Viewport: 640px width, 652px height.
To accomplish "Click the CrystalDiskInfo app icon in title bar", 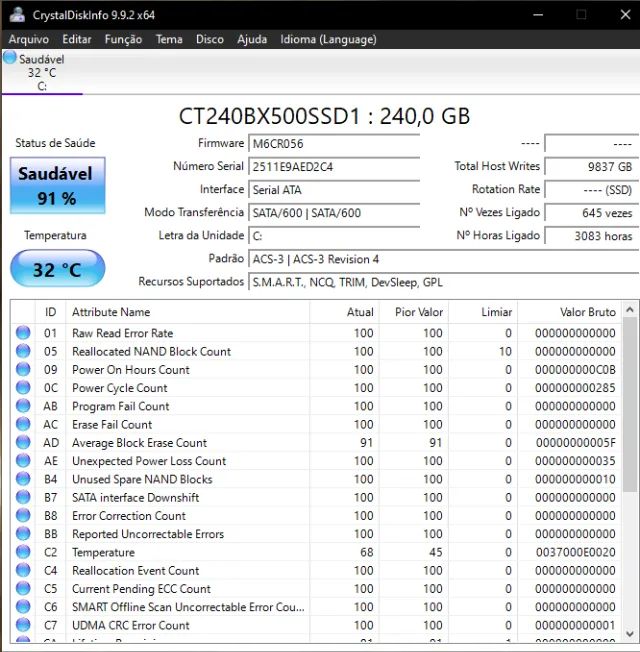I will pyautogui.click(x=17, y=15).
